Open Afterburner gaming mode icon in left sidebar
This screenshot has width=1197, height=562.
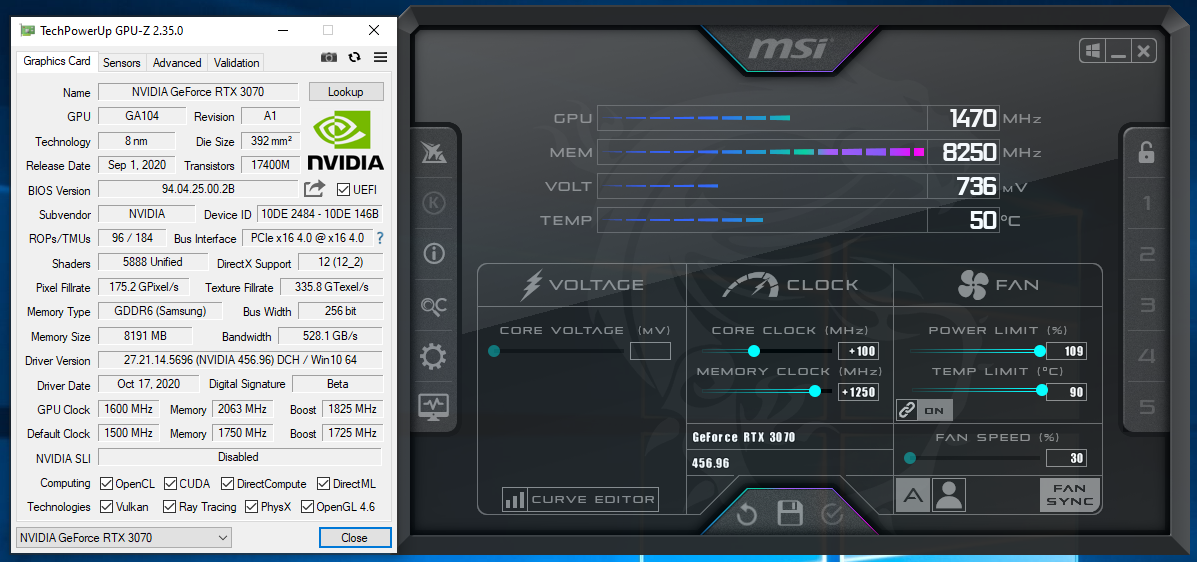(434, 153)
